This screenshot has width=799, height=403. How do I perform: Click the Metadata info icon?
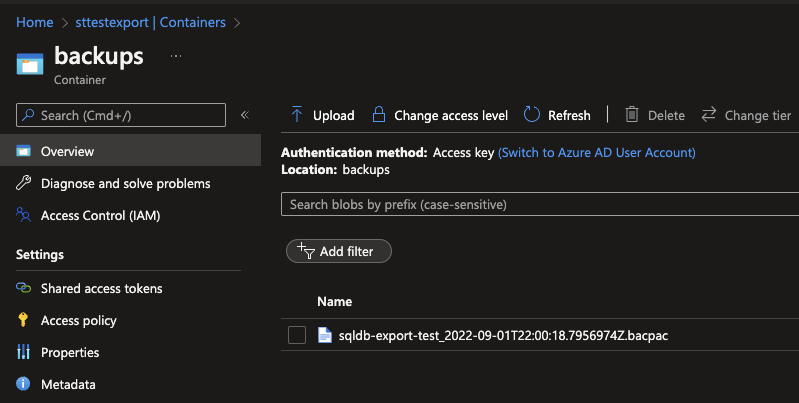(23, 384)
